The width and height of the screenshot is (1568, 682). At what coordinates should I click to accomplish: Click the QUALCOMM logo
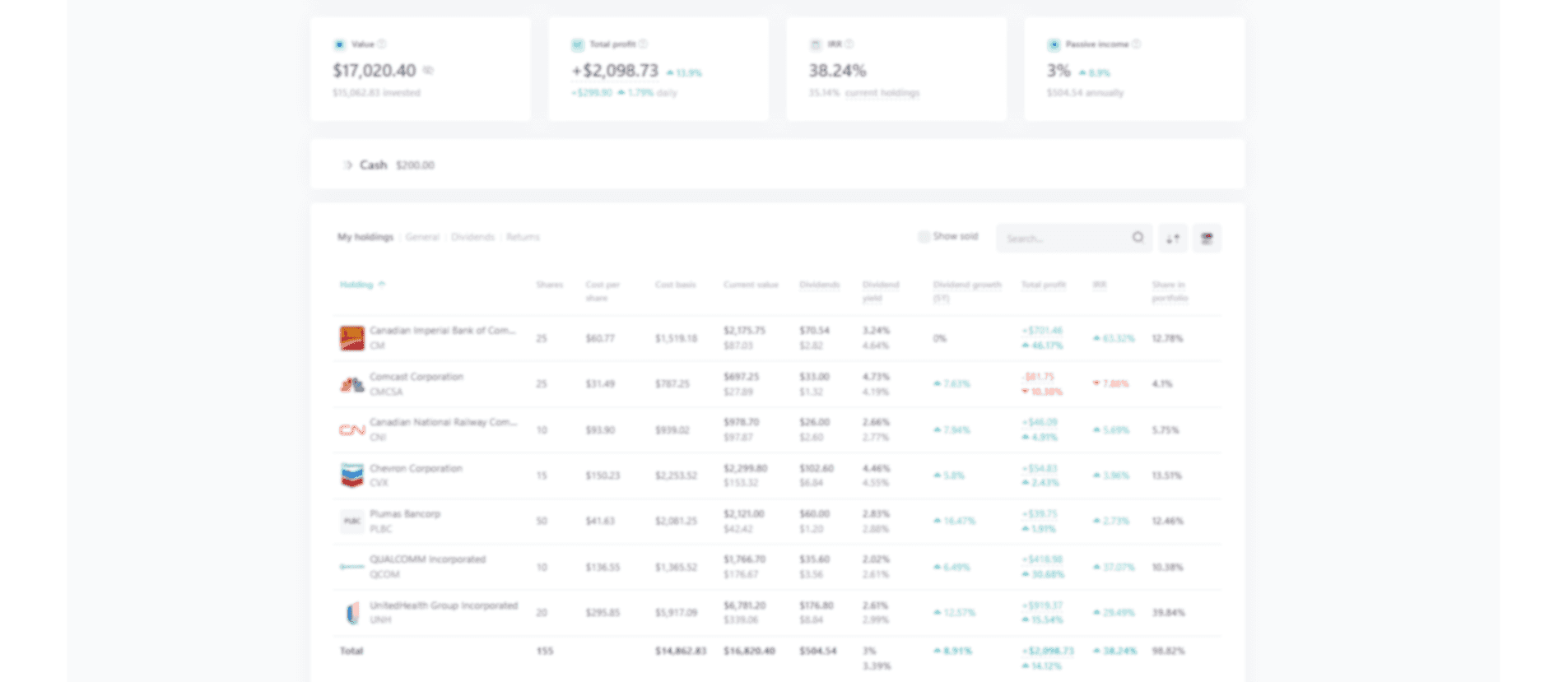point(352,567)
